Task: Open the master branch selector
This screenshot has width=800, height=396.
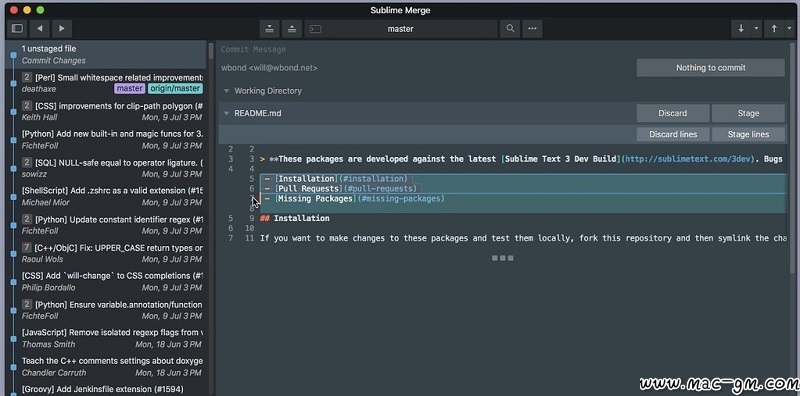Action: pyautogui.click(x=401, y=29)
